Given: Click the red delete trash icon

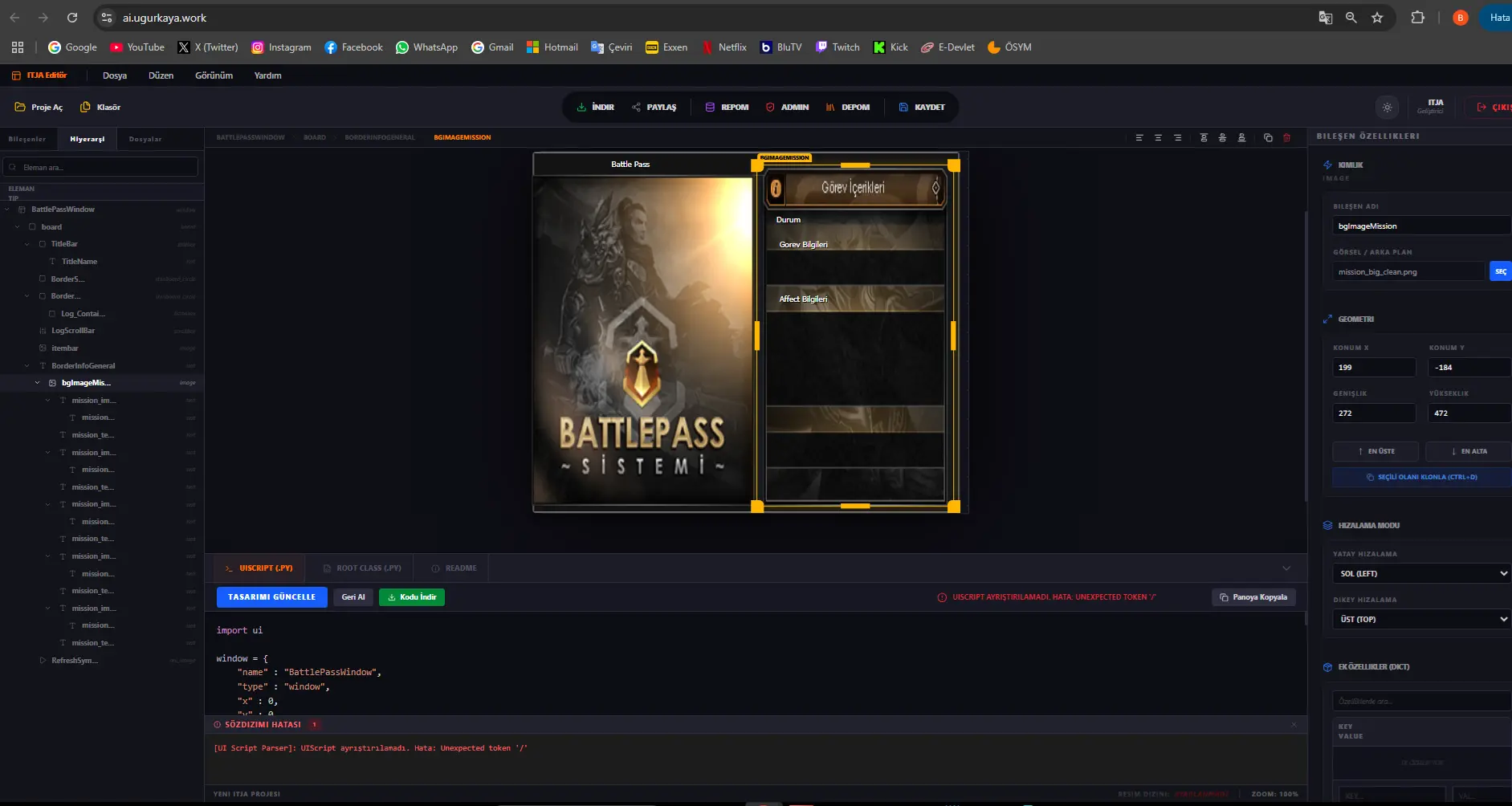Looking at the screenshot, I should pyautogui.click(x=1286, y=137).
